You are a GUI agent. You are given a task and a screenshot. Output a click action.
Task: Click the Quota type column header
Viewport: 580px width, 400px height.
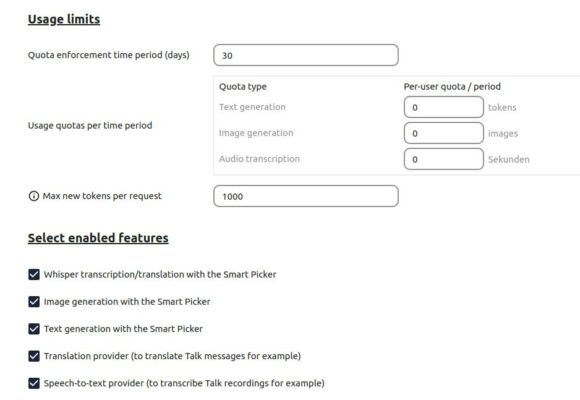pos(243,87)
